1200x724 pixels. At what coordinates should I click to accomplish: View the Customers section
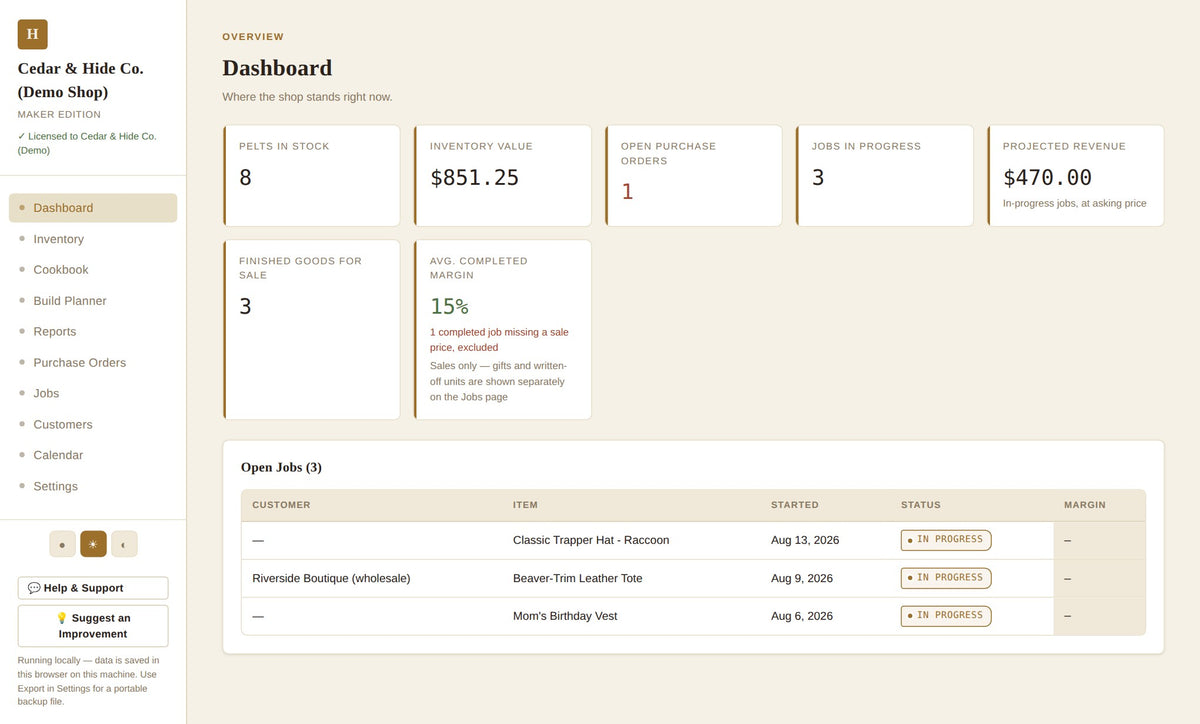click(x=93, y=425)
